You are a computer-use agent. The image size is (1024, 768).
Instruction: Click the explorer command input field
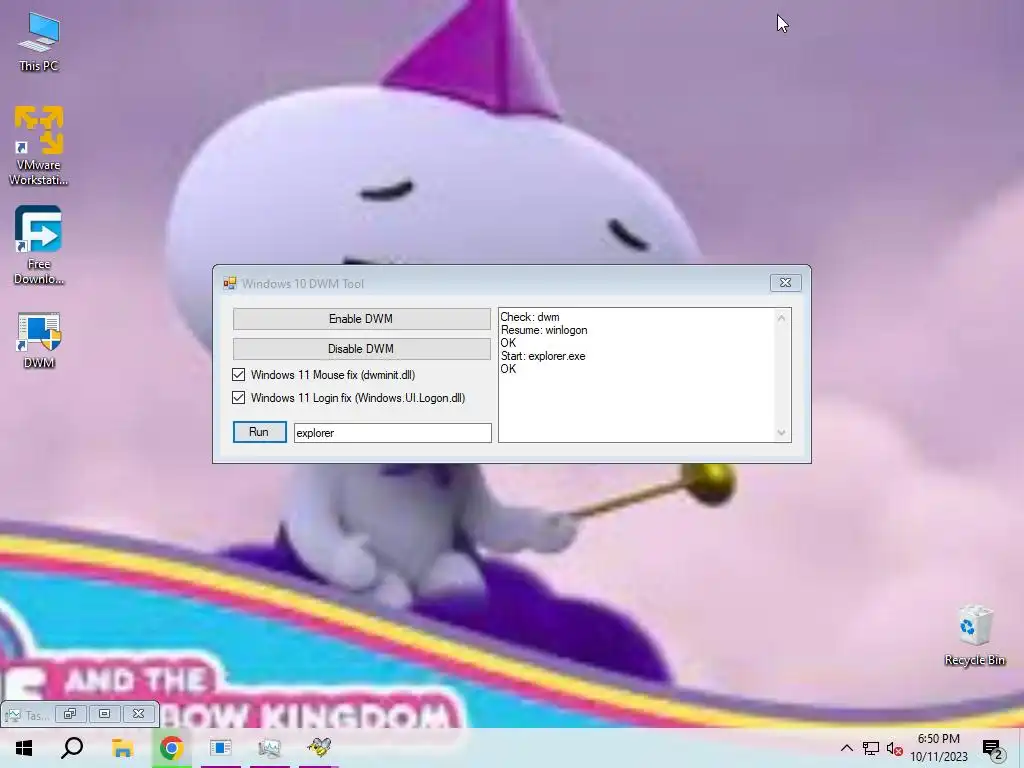point(392,433)
